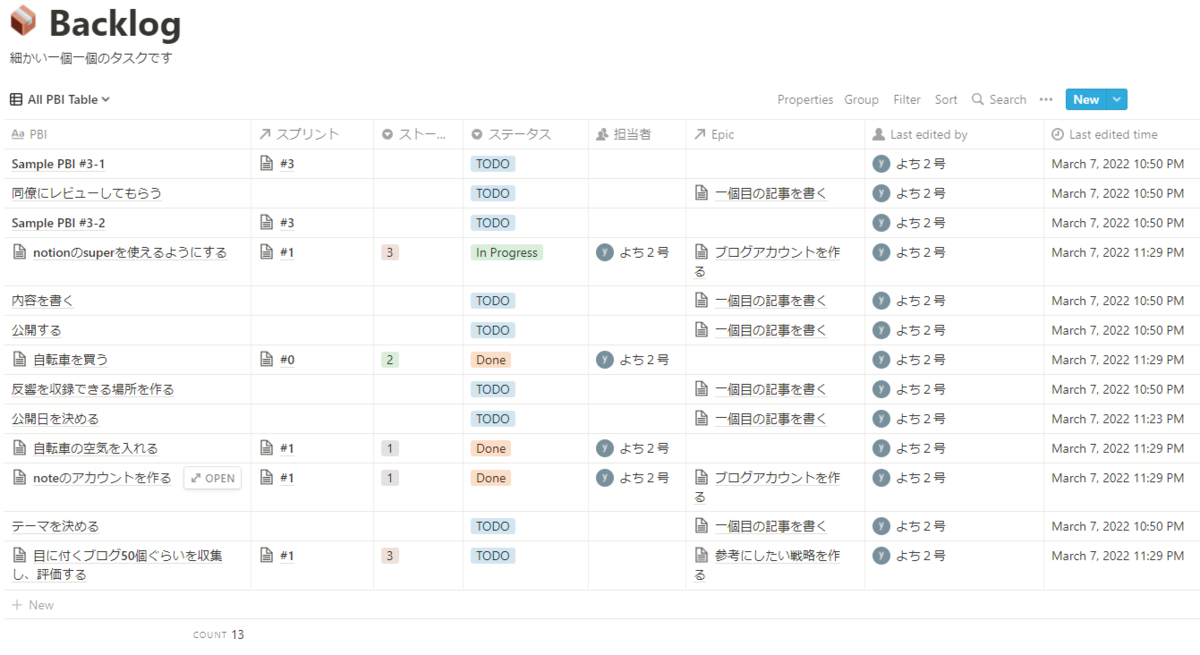Click TODO status in テーマを決める row
The width and height of the screenshot is (1200, 655).
click(493, 526)
